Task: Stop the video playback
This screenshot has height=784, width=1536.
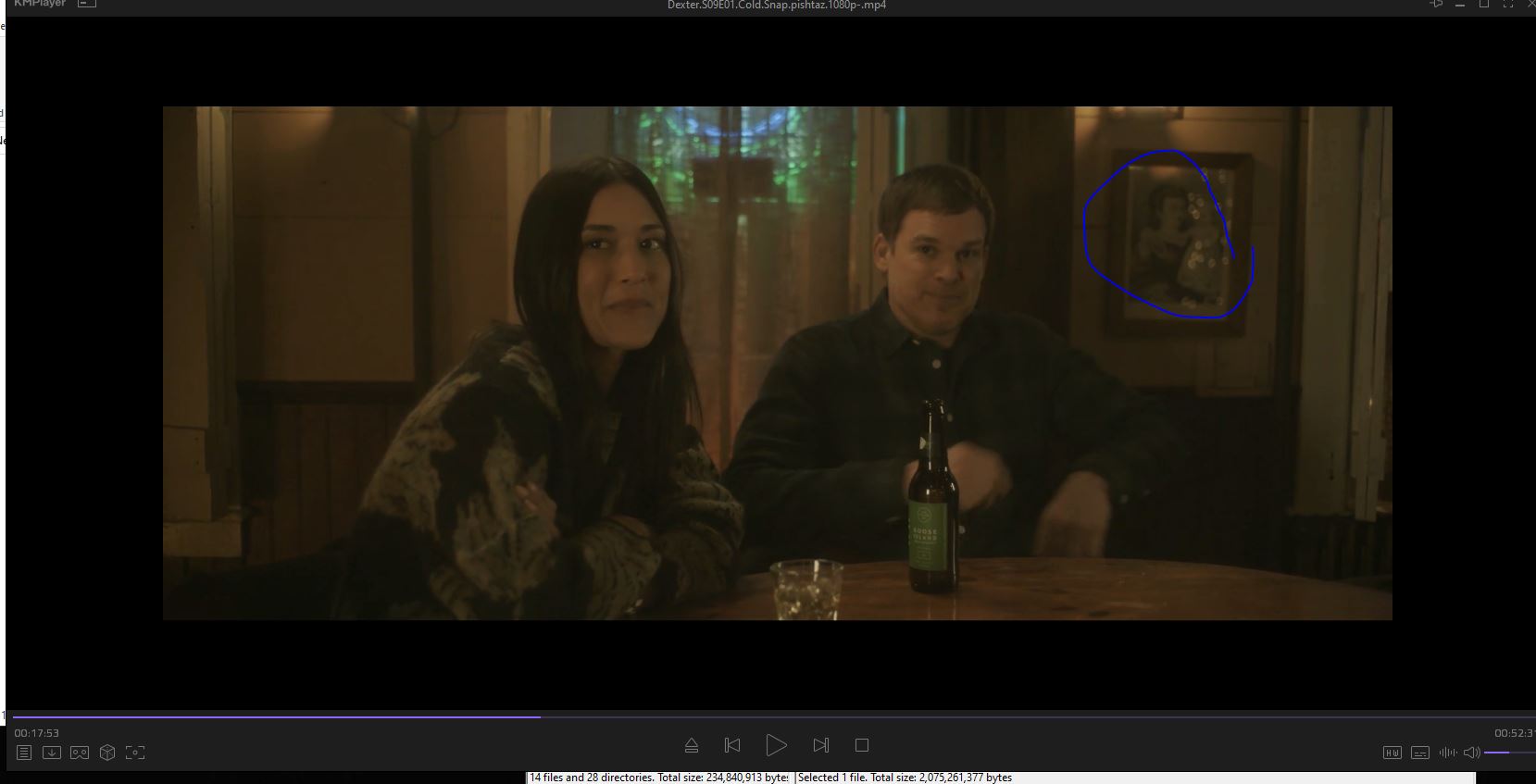Action: click(x=862, y=745)
